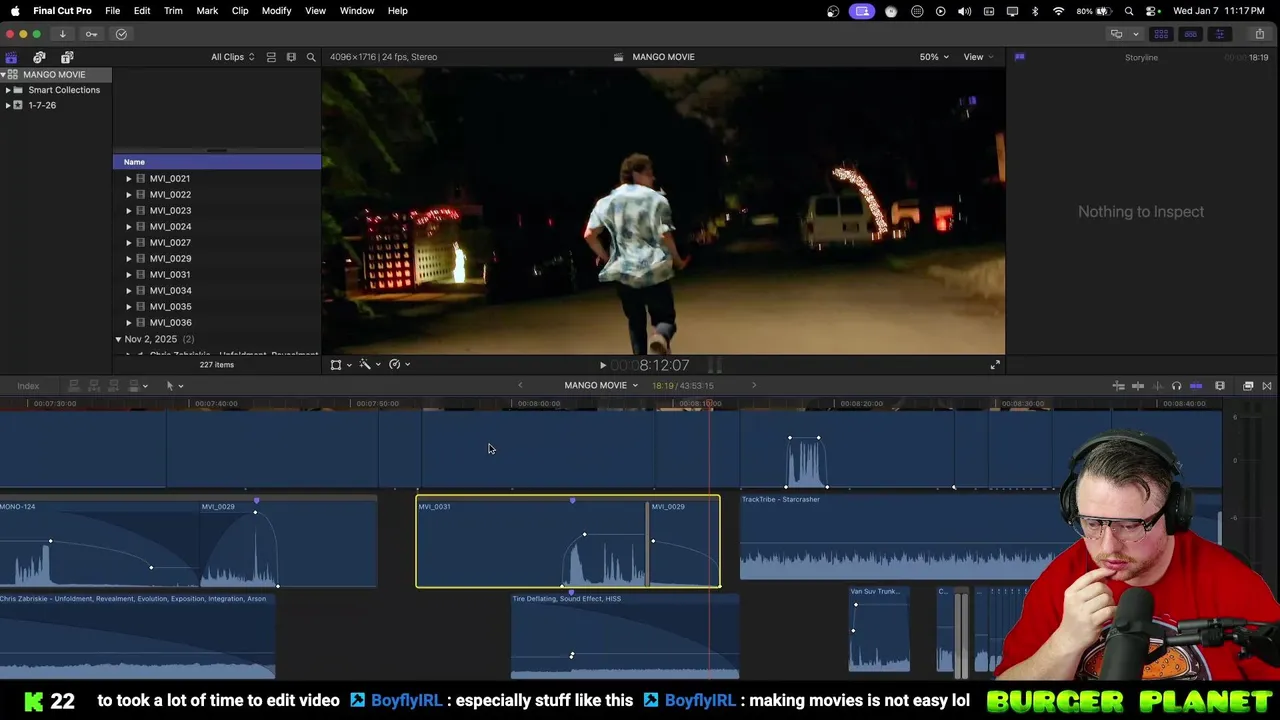Open the viewer View dropdown
Image resolution: width=1280 pixels, height=720 pixels.
978,57
